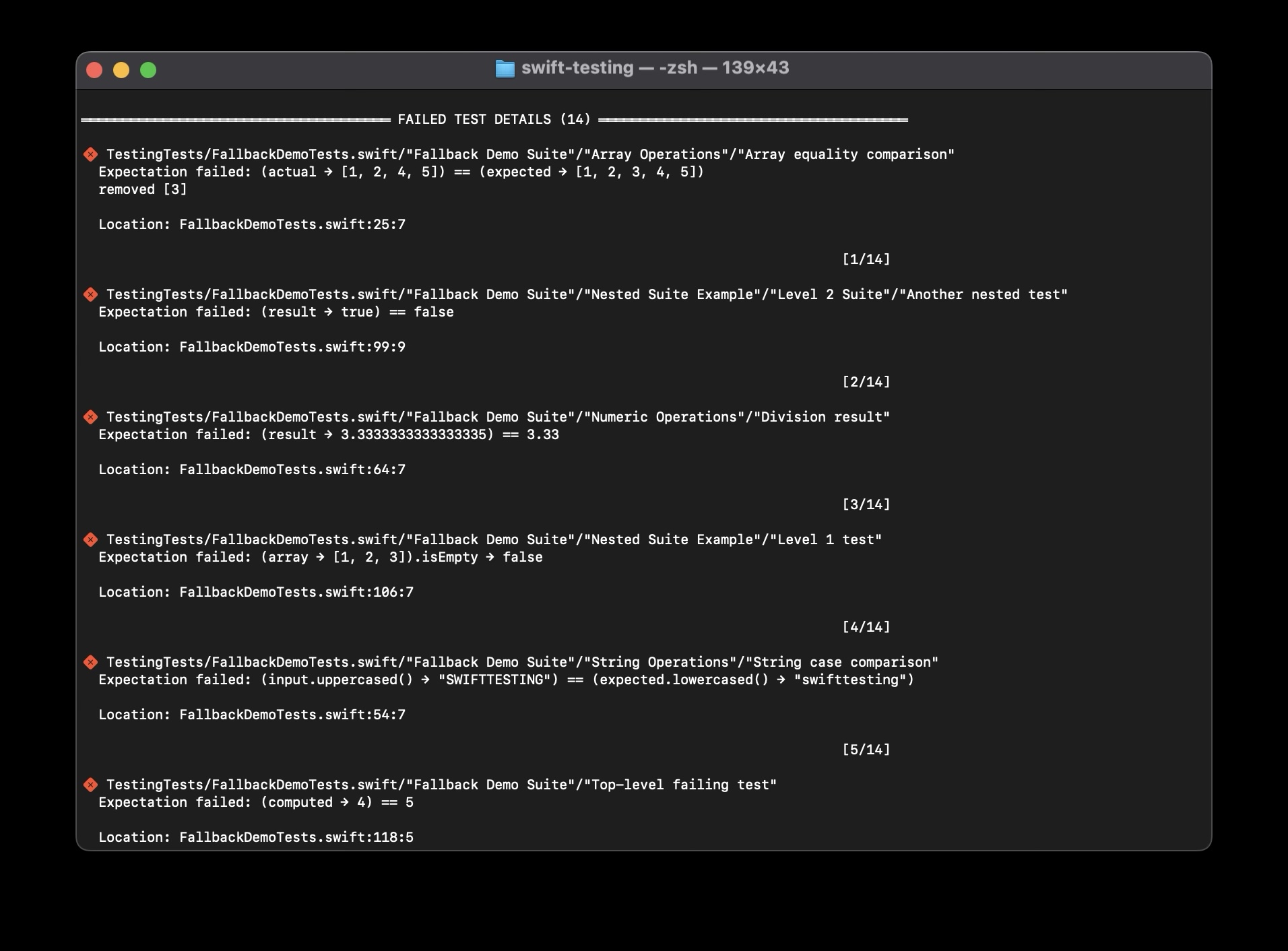
Task: Click the failure icon beside String case comparison
Action: pyautogui.click(x=90, y=663)
